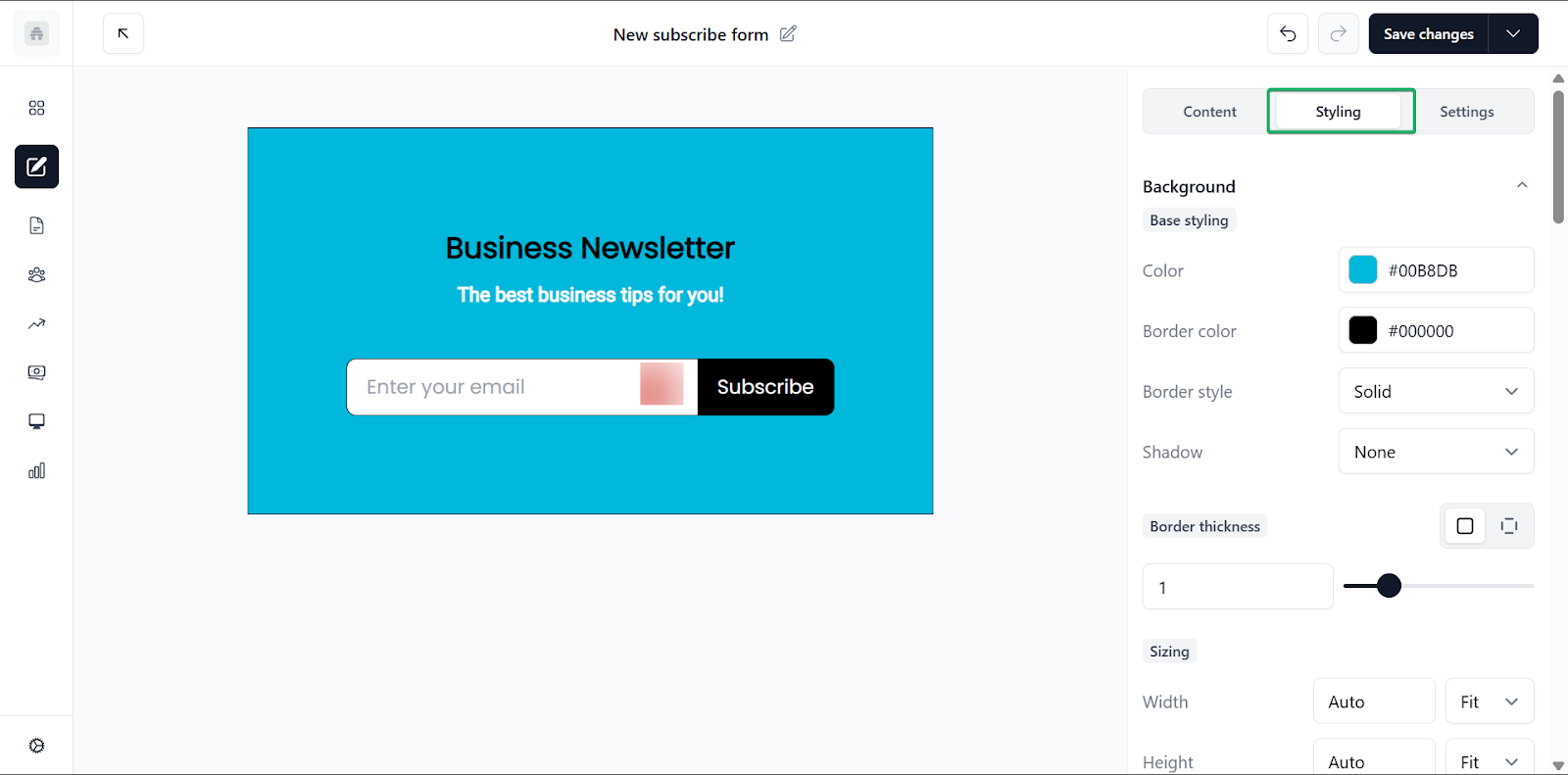The image size is (1568, 775).
Task: Open the Border style dropdown
Action: 1436,391
